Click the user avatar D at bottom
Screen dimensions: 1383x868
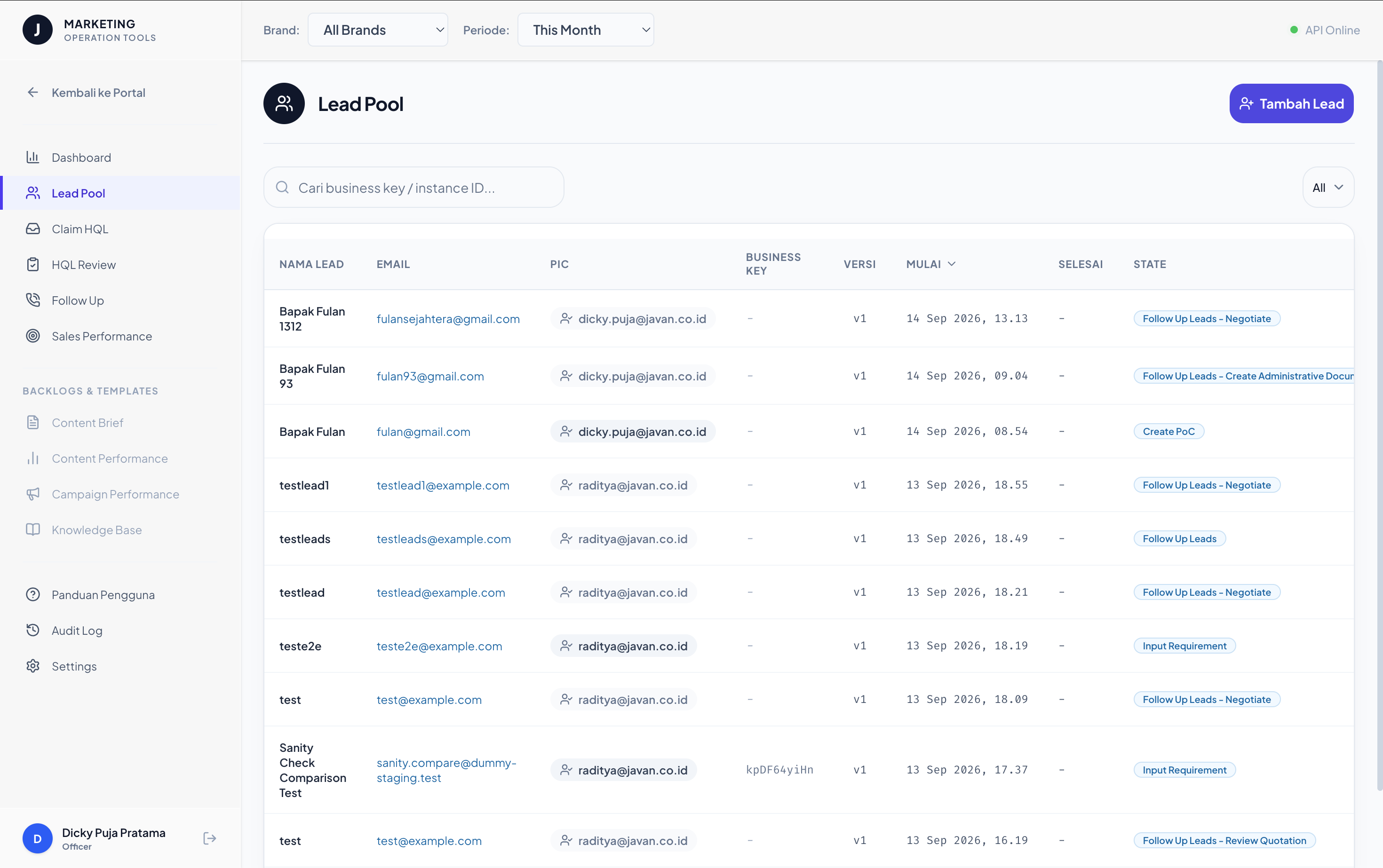37,838
